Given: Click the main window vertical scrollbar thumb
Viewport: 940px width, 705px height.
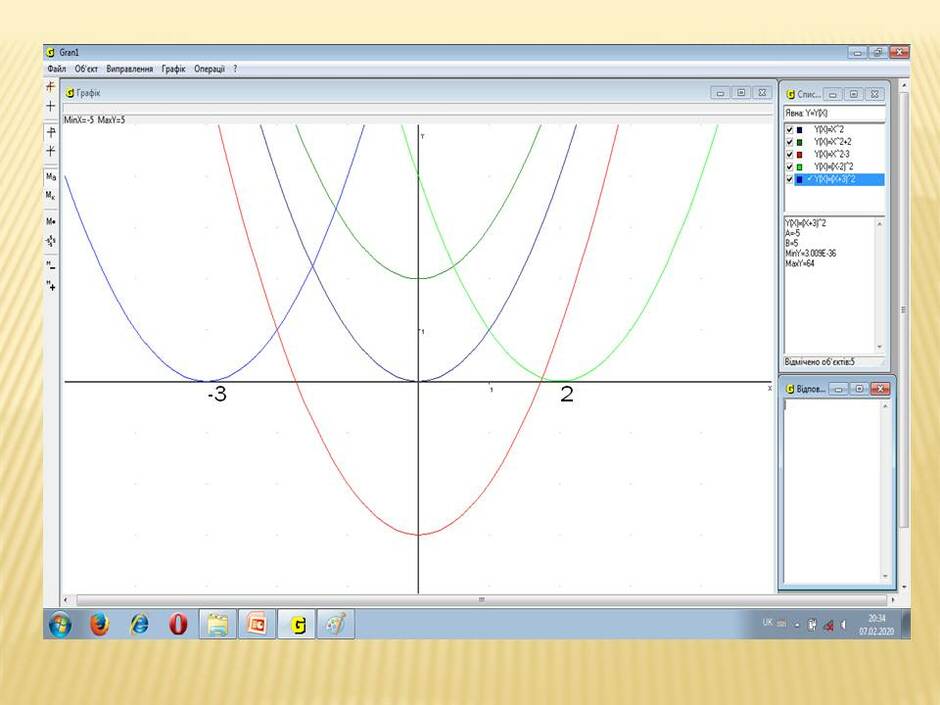Looking at the screenshot, I should click(904, 309).
